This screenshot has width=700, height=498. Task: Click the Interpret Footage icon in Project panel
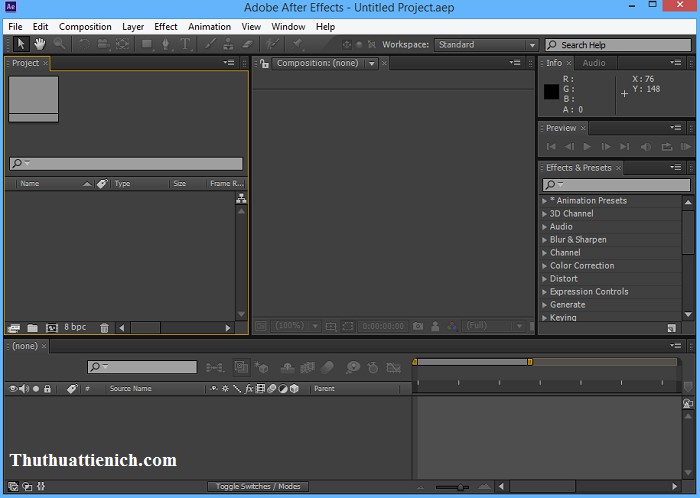[x=13, y=328]
